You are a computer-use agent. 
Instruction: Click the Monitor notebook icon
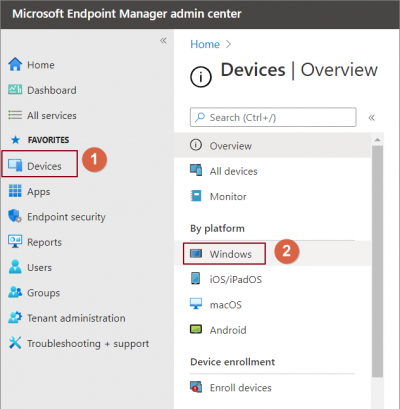pyautogui.click(x=196, y=196)
